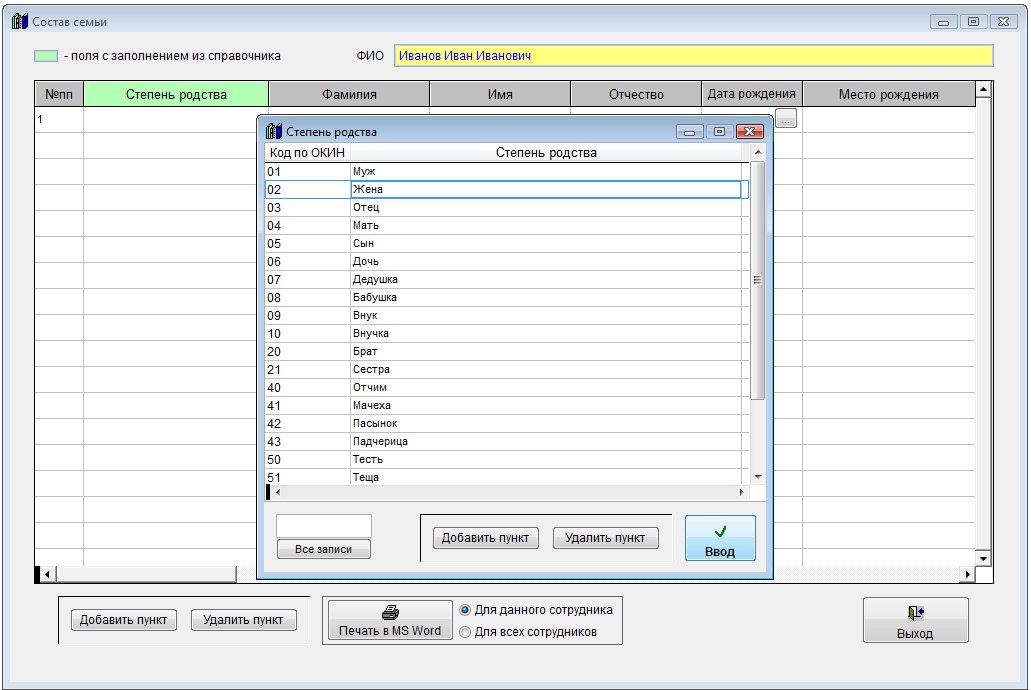Select the Жена row in the list

(x=506, y=189)
